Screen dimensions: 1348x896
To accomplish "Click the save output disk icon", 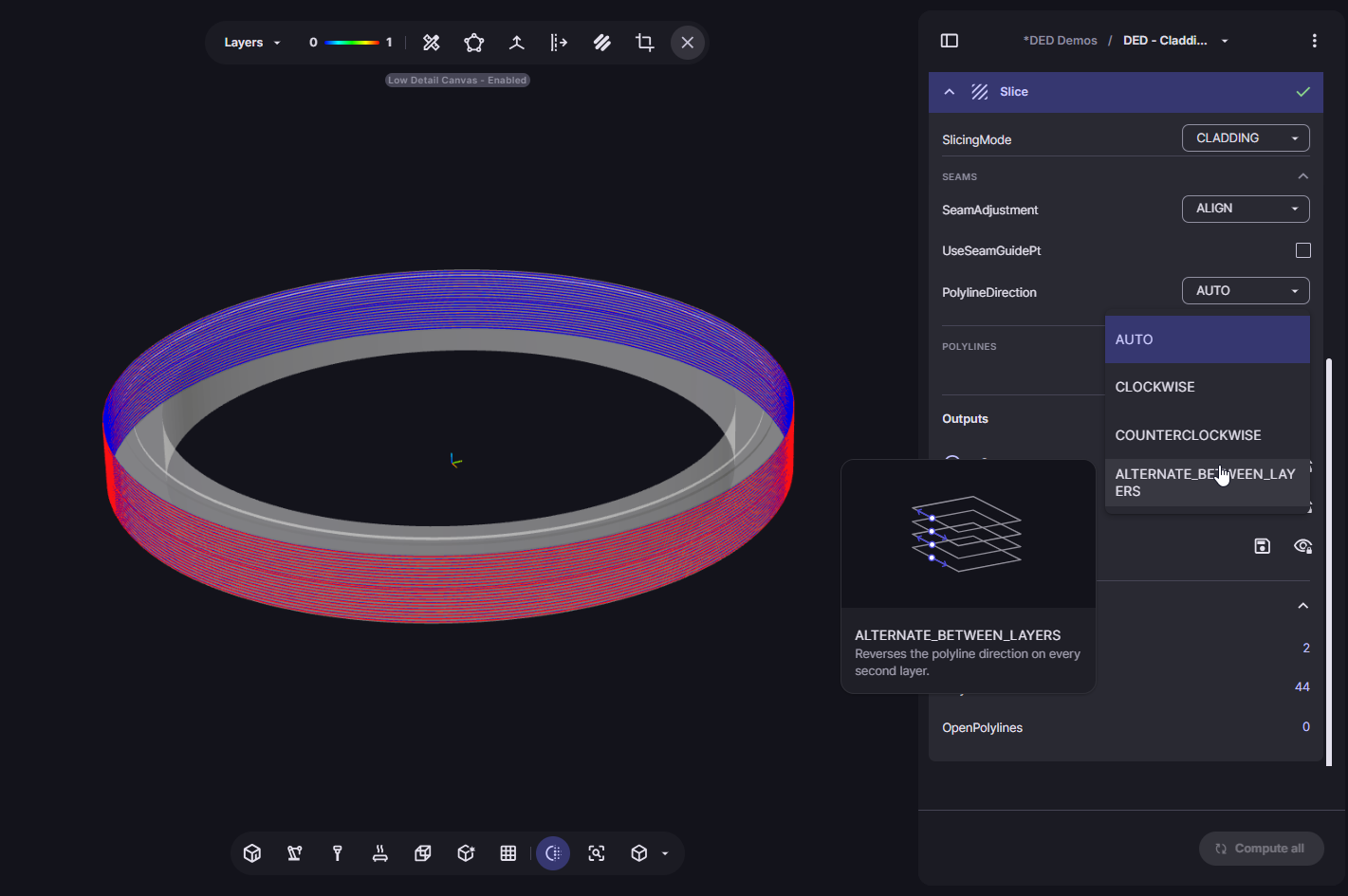I will [1262, 546].
